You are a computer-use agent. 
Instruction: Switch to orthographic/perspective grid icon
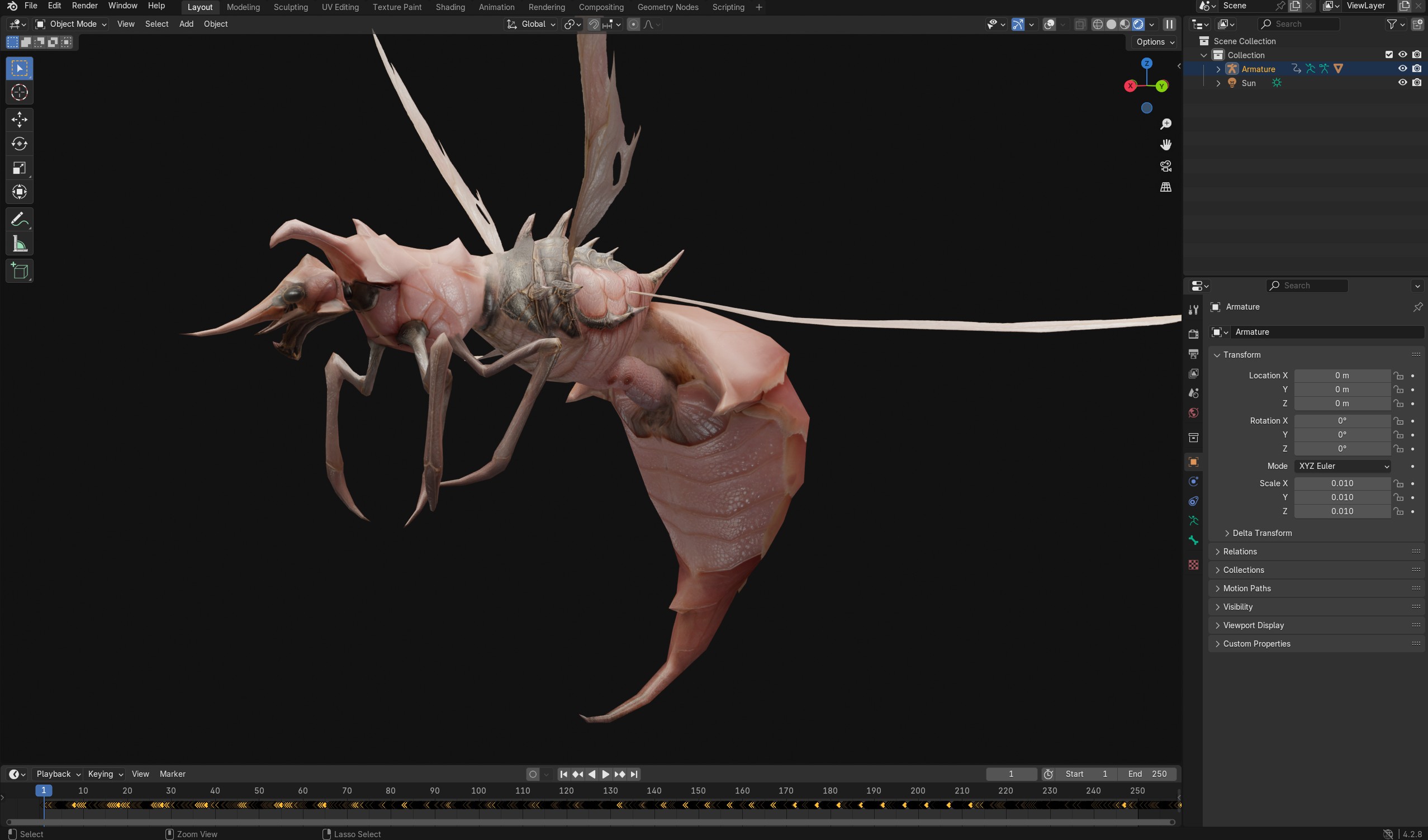[1166, 187]
